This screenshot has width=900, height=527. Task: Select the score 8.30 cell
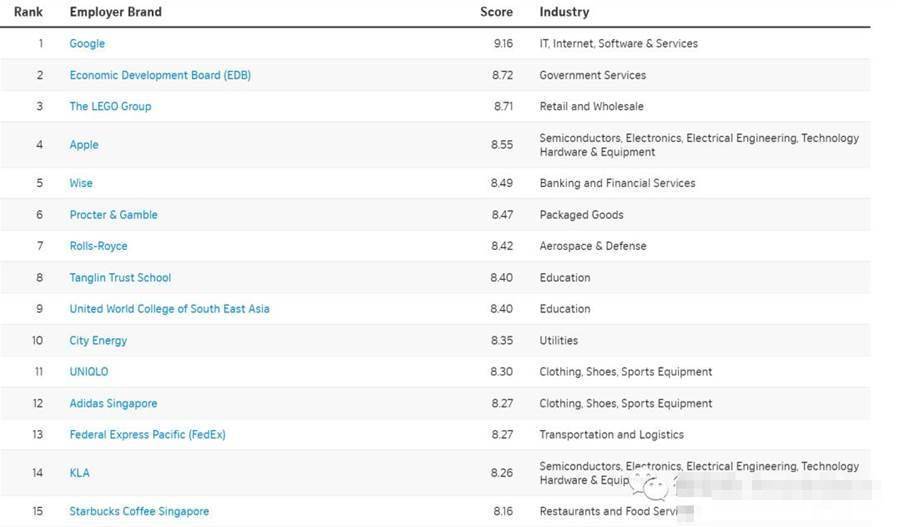click(502, 371)
